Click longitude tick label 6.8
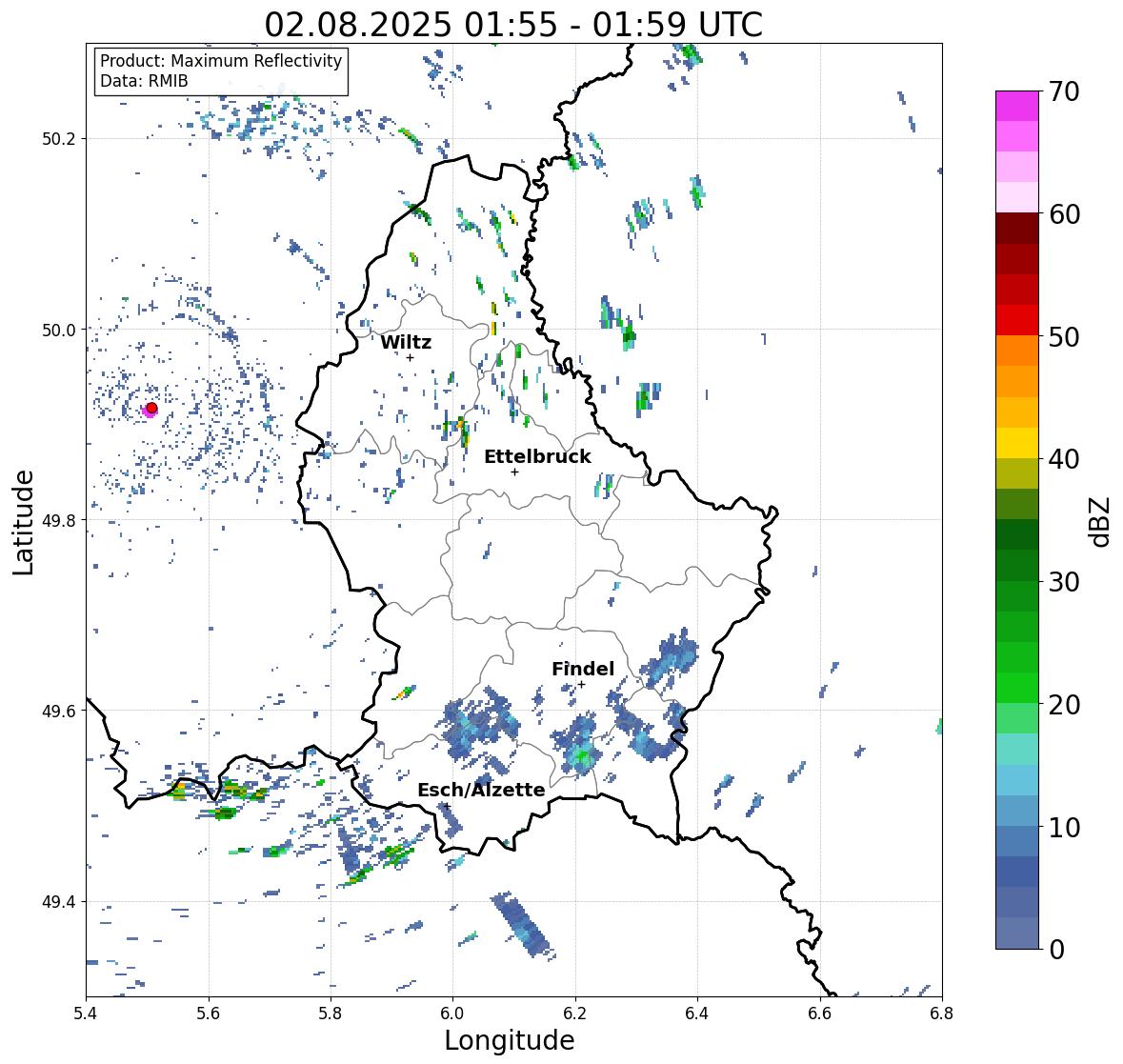The height and width of the screenshot is (1064, 1123). tap(942, 1013)
